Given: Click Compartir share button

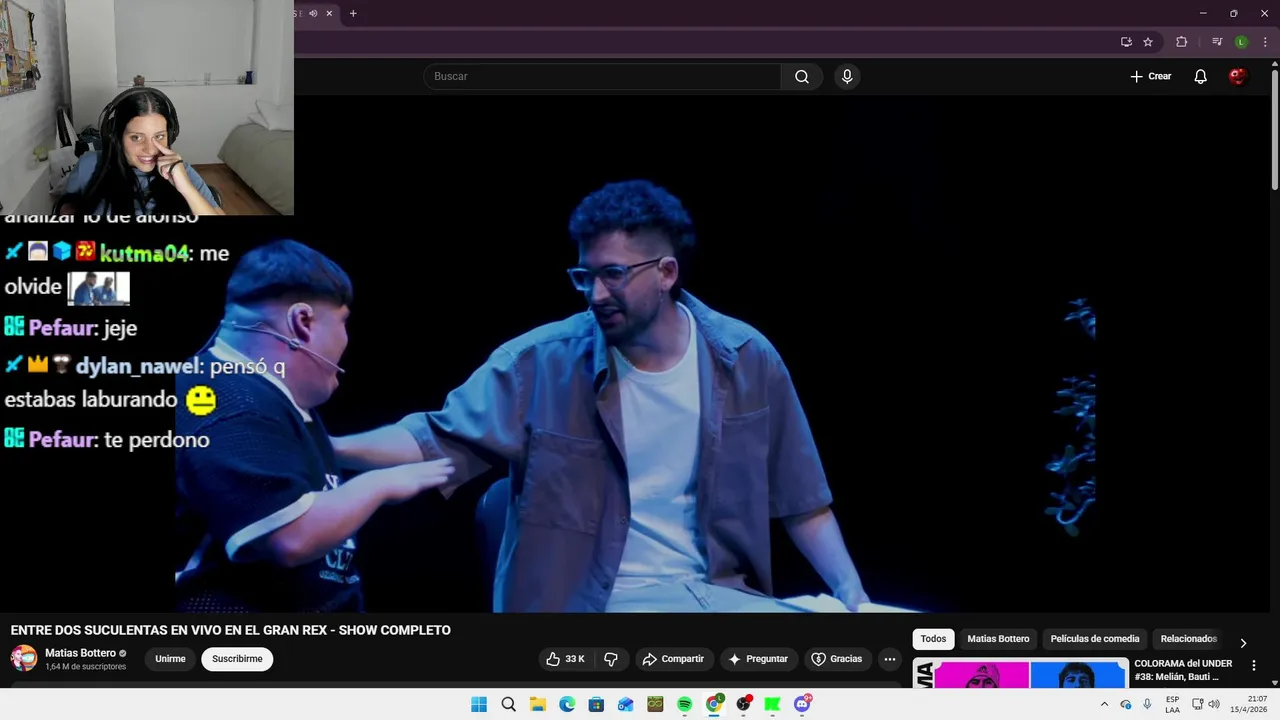Looking at the screenshot, I should coord(673,659).
